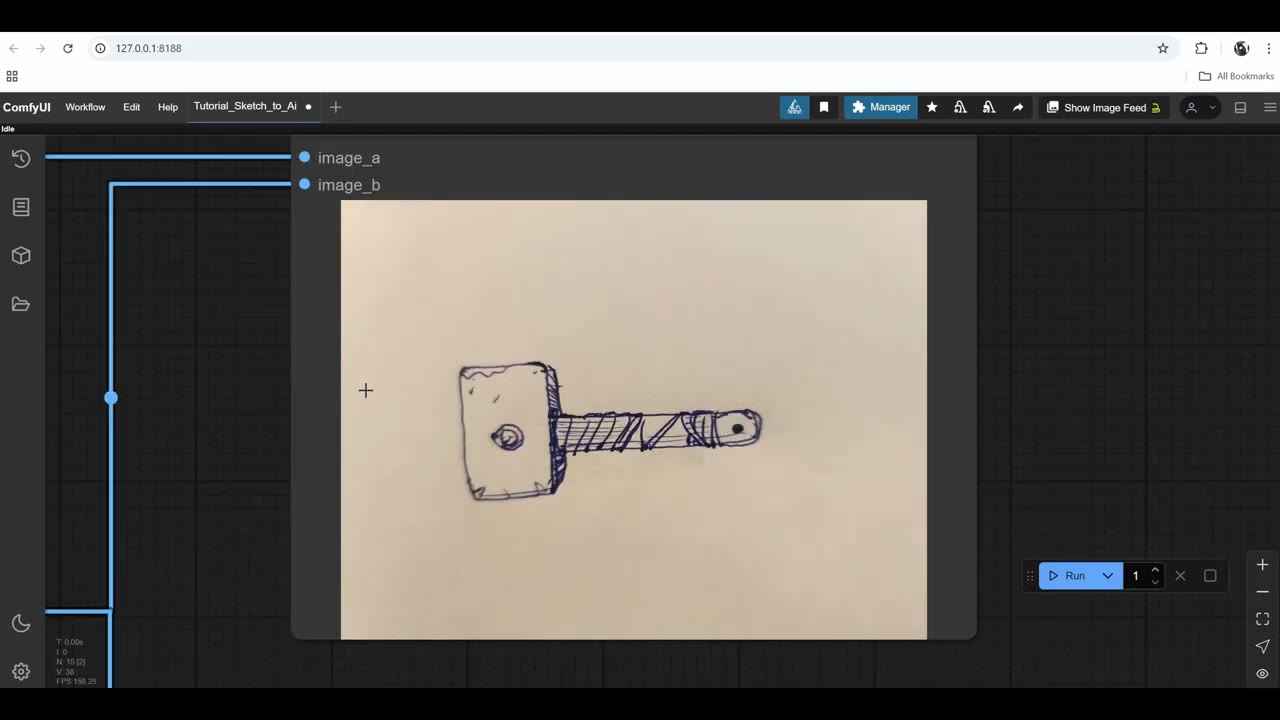The width and height of the screenshot is (1280, 720).
Task: Open the Help menu
Action: pos(168,107)
